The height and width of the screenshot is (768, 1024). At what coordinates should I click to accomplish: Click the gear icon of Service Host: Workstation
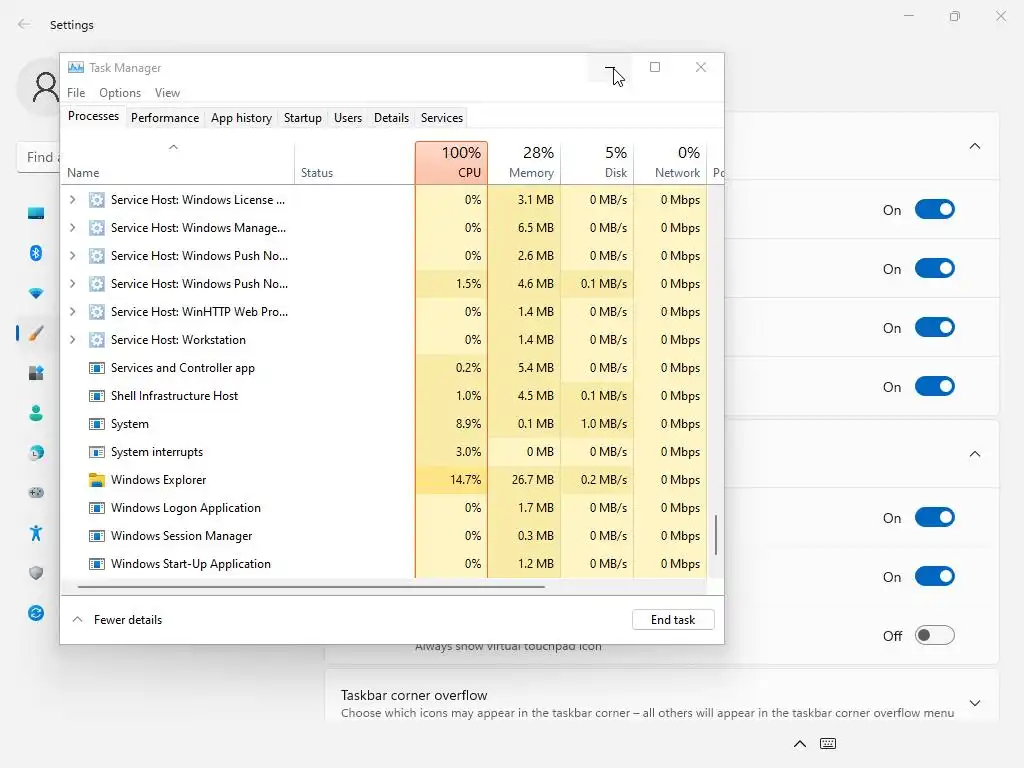coord(97,340)
